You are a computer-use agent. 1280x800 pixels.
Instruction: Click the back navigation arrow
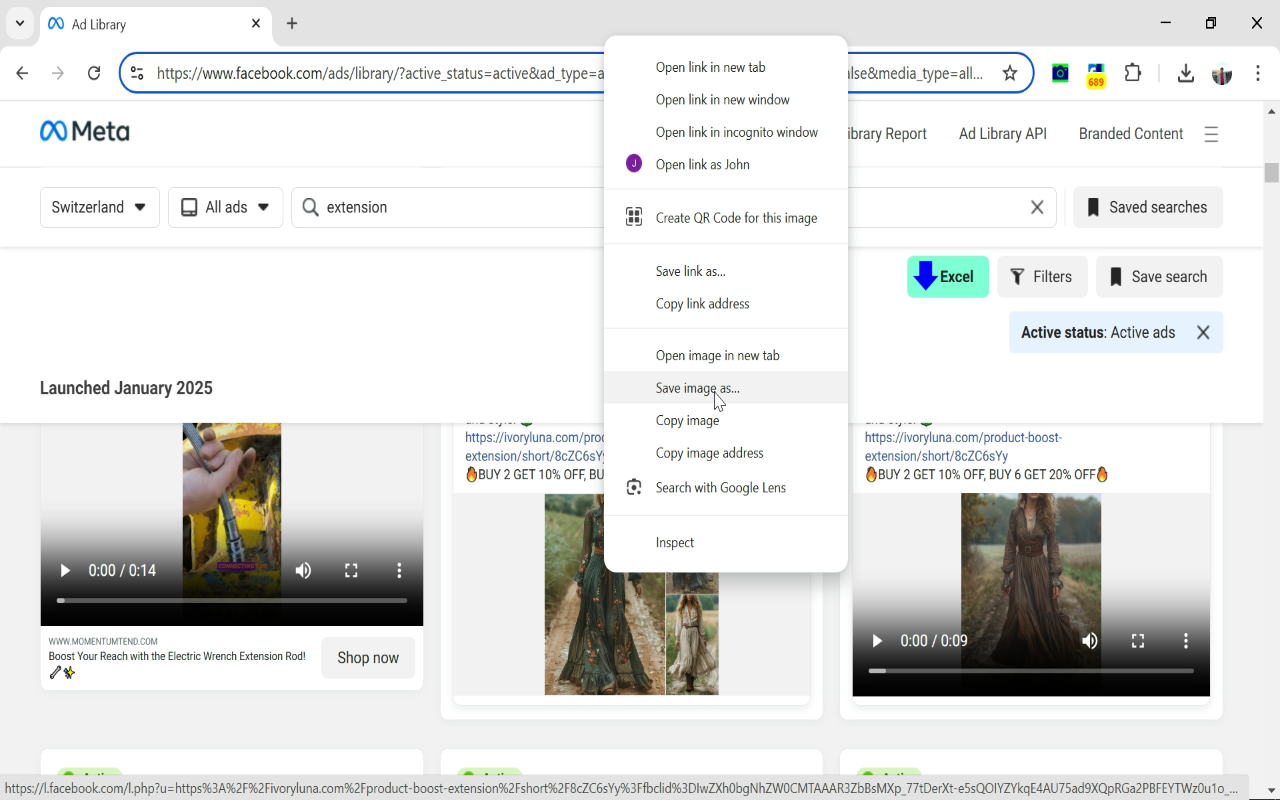22,73
